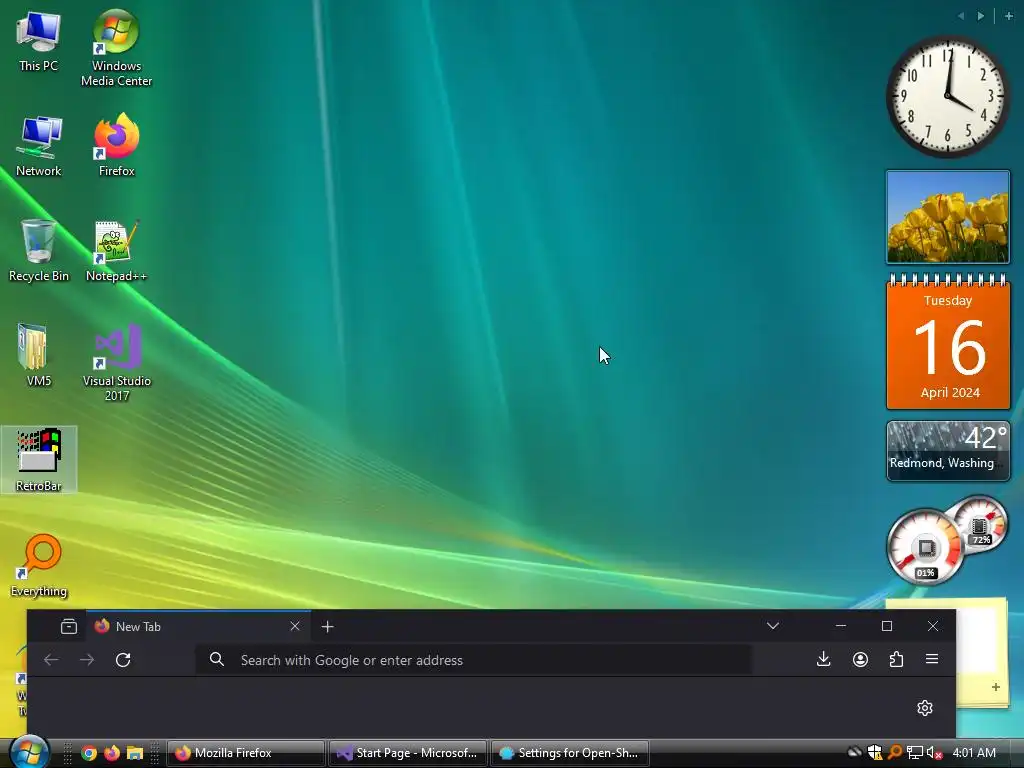
Task: Click the Firefox reload button
Action: pyautogui.click(x=123, y=660)
